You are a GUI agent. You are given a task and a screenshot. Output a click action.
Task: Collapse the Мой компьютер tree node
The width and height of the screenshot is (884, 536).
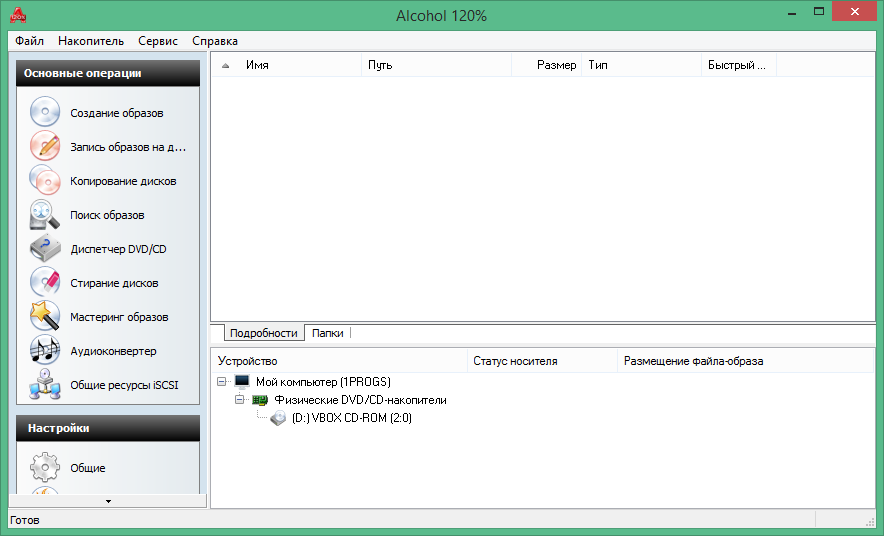[x=222, y=382]
